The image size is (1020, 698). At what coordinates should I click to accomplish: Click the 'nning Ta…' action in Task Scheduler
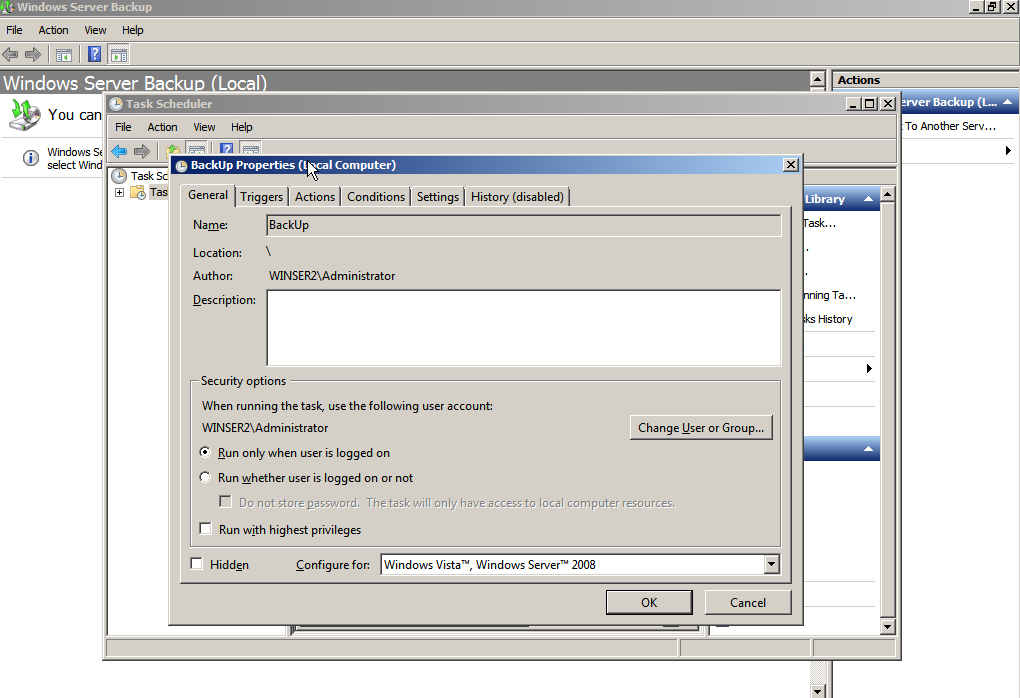829,295
